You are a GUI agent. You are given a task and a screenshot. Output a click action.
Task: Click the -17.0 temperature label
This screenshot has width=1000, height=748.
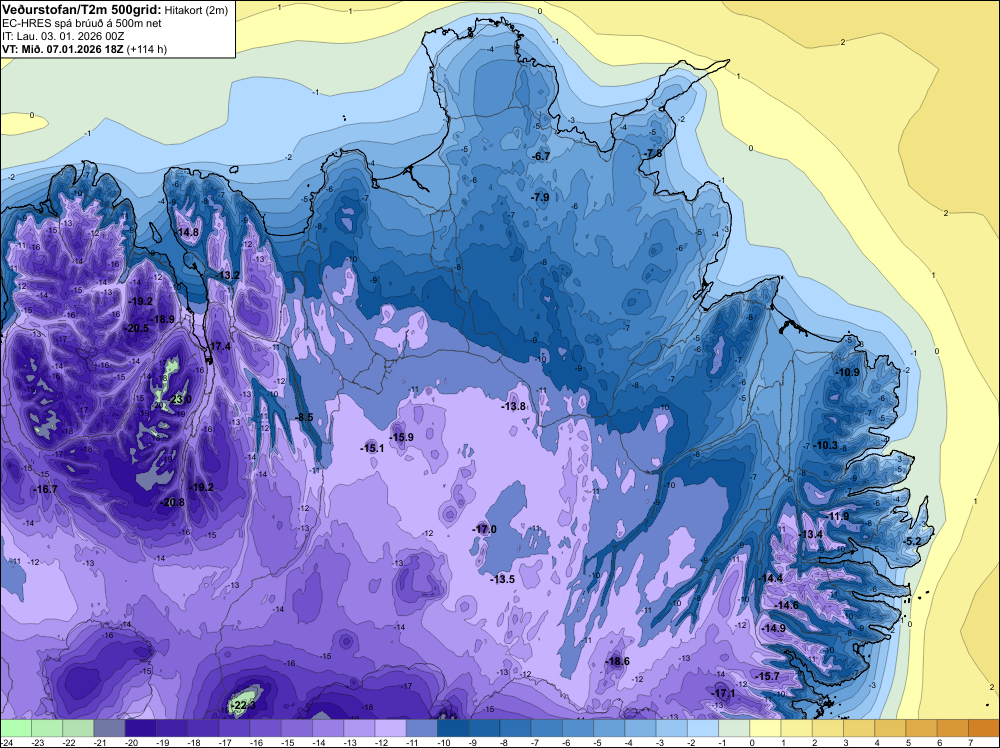coord(485,529)
